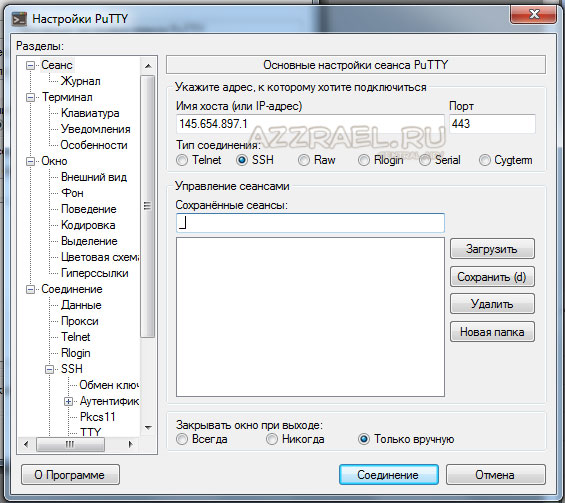Expand the Аутентификация node under SSH
Screen dimensions: 565x503
tap(68, 401)
